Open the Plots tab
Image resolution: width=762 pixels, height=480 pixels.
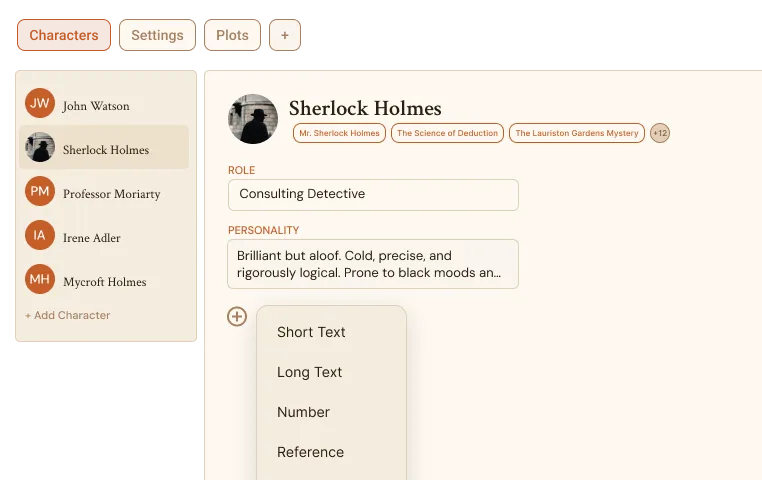coord(232,35)
